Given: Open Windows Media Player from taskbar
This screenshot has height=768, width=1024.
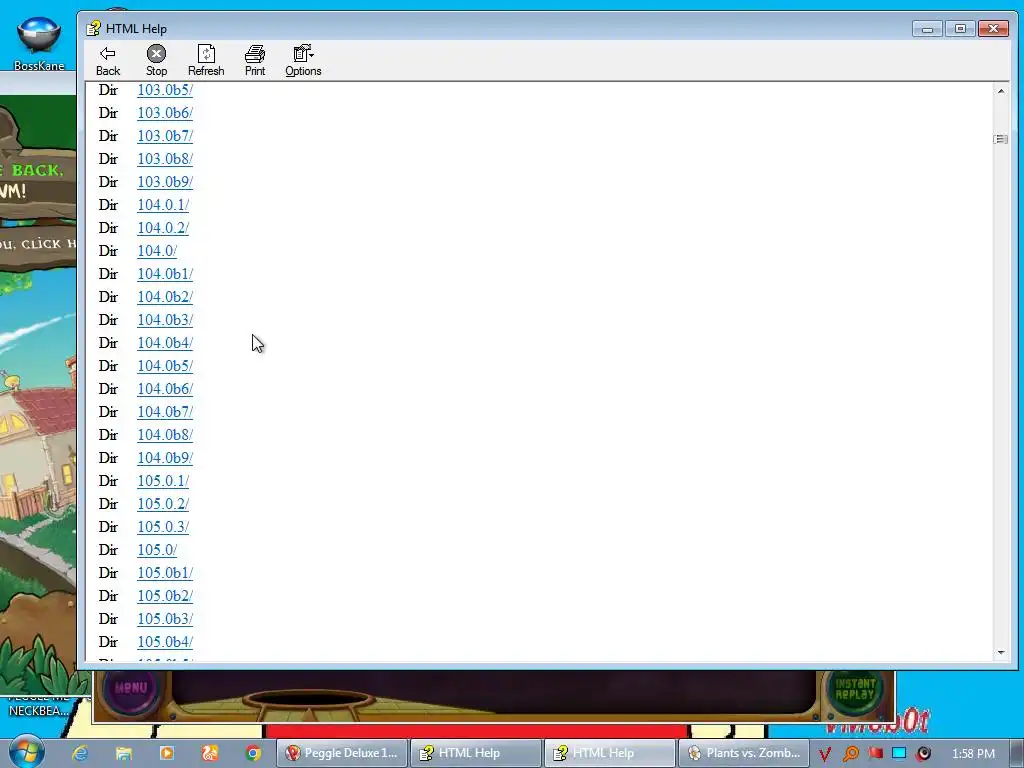Looking at the screenshot, I should (x=167, y=753).
